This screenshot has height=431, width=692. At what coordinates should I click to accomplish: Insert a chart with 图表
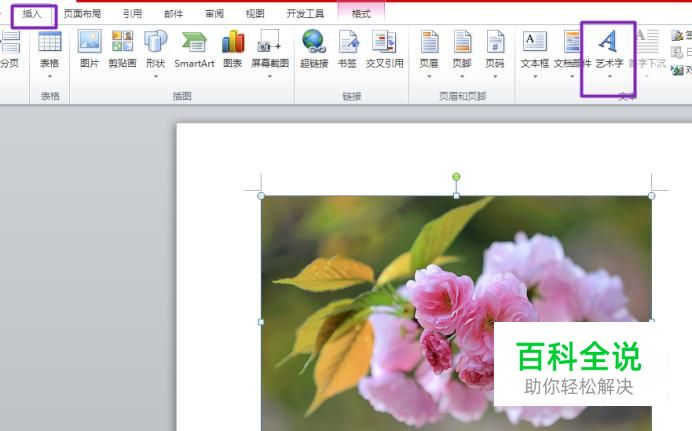233,49
